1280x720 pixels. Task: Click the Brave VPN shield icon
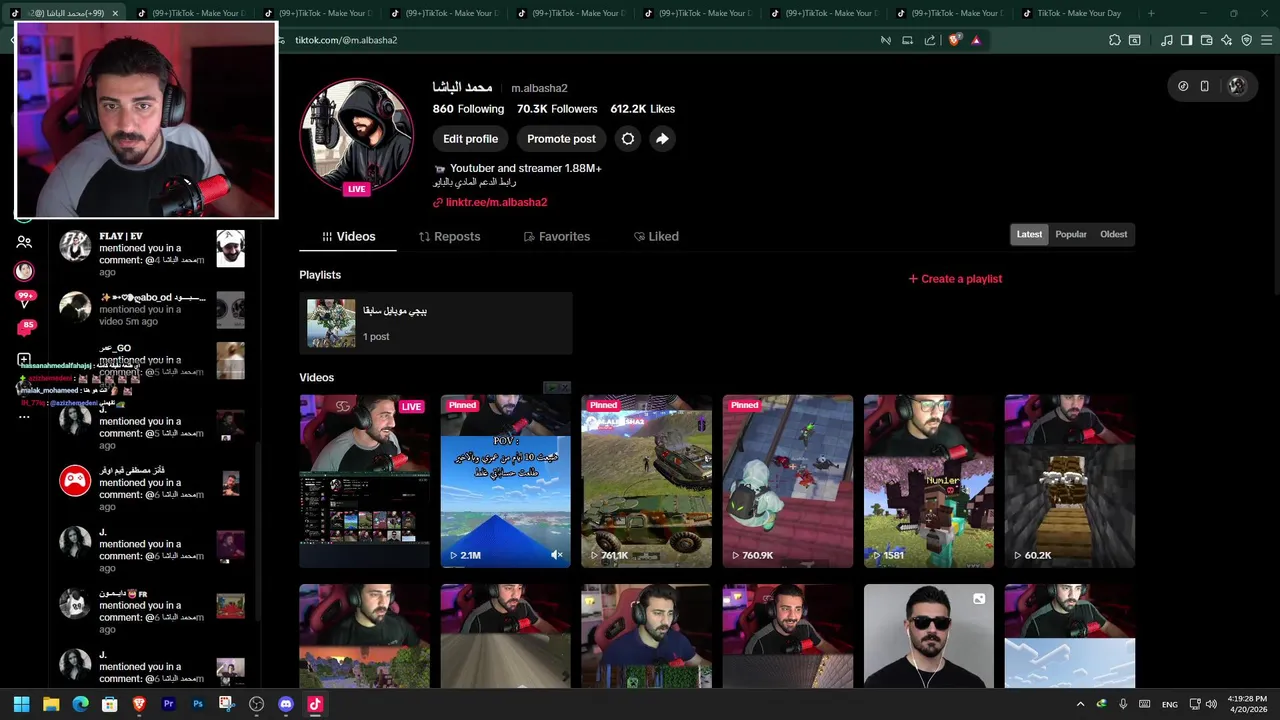[1246, 40]
